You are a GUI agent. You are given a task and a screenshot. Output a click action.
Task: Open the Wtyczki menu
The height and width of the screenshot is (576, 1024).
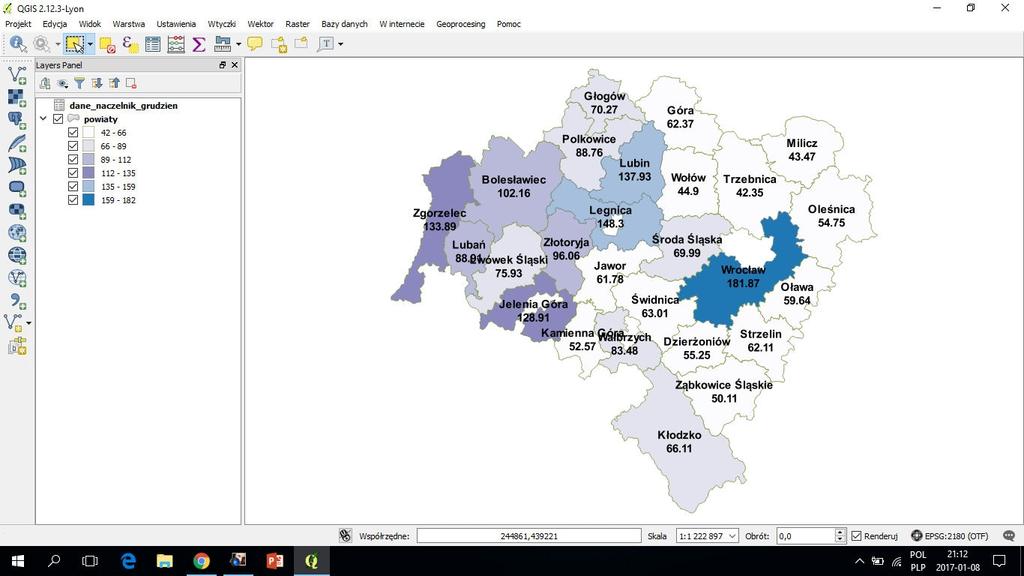tap(221, 24)
